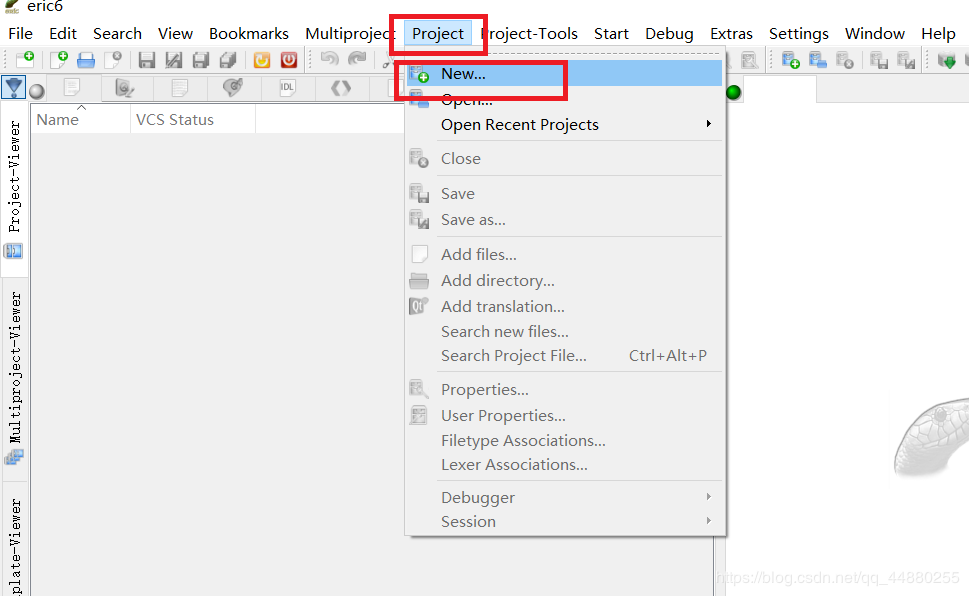Viewport: 969px width, 596px height.
Task: Click the Save All stacked-floppy icon
Action: click(x=228, y=60)
